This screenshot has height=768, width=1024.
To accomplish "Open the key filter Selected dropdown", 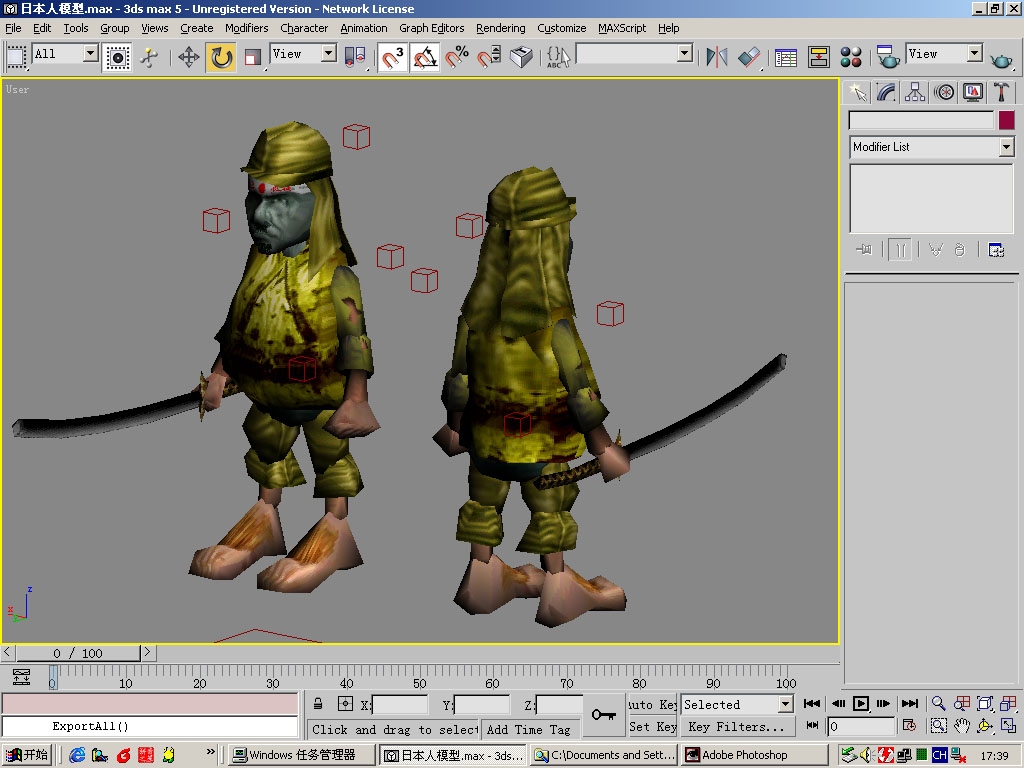I will click(785, 704).
